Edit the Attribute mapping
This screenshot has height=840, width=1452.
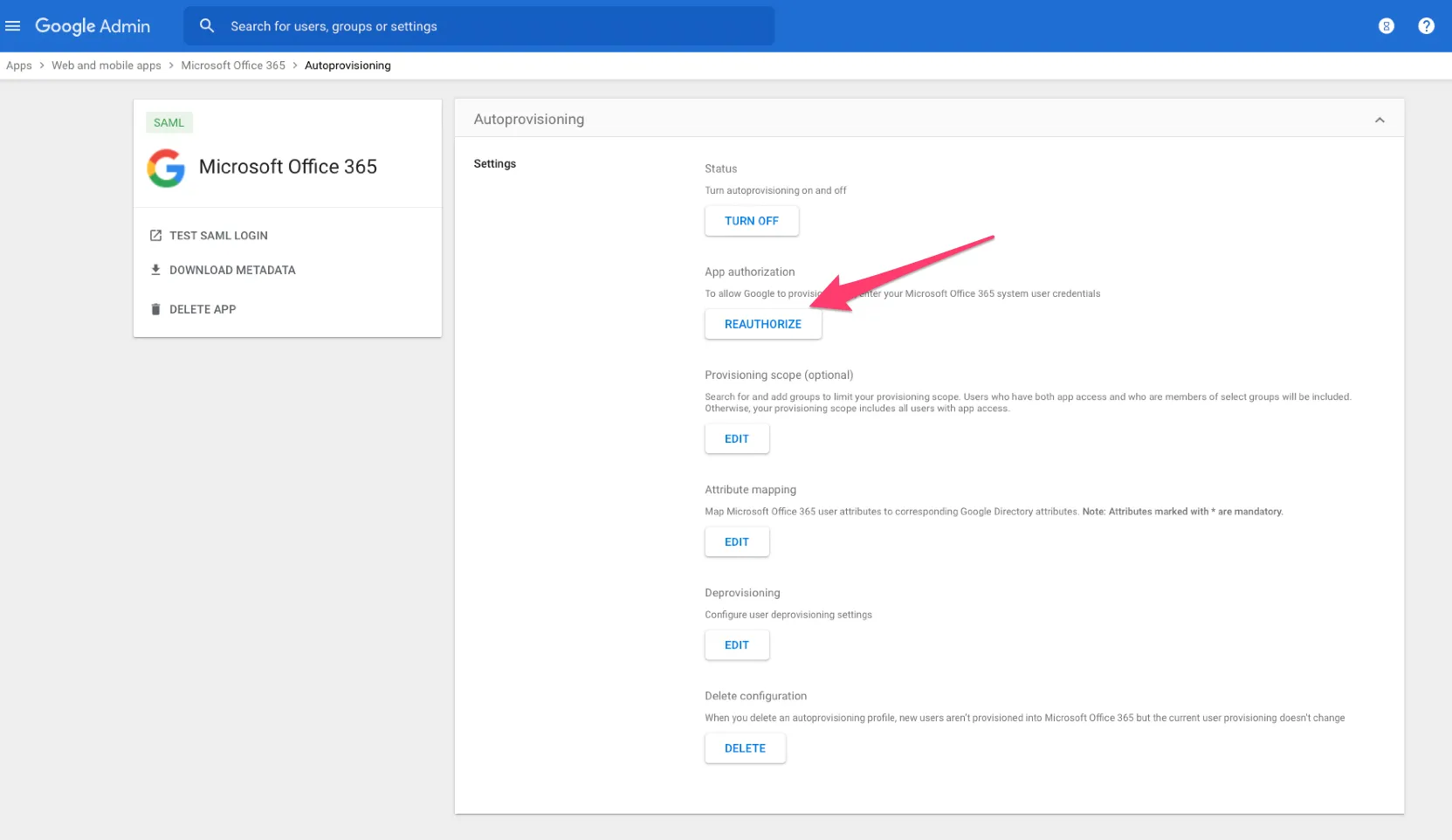tap(736, 542)
